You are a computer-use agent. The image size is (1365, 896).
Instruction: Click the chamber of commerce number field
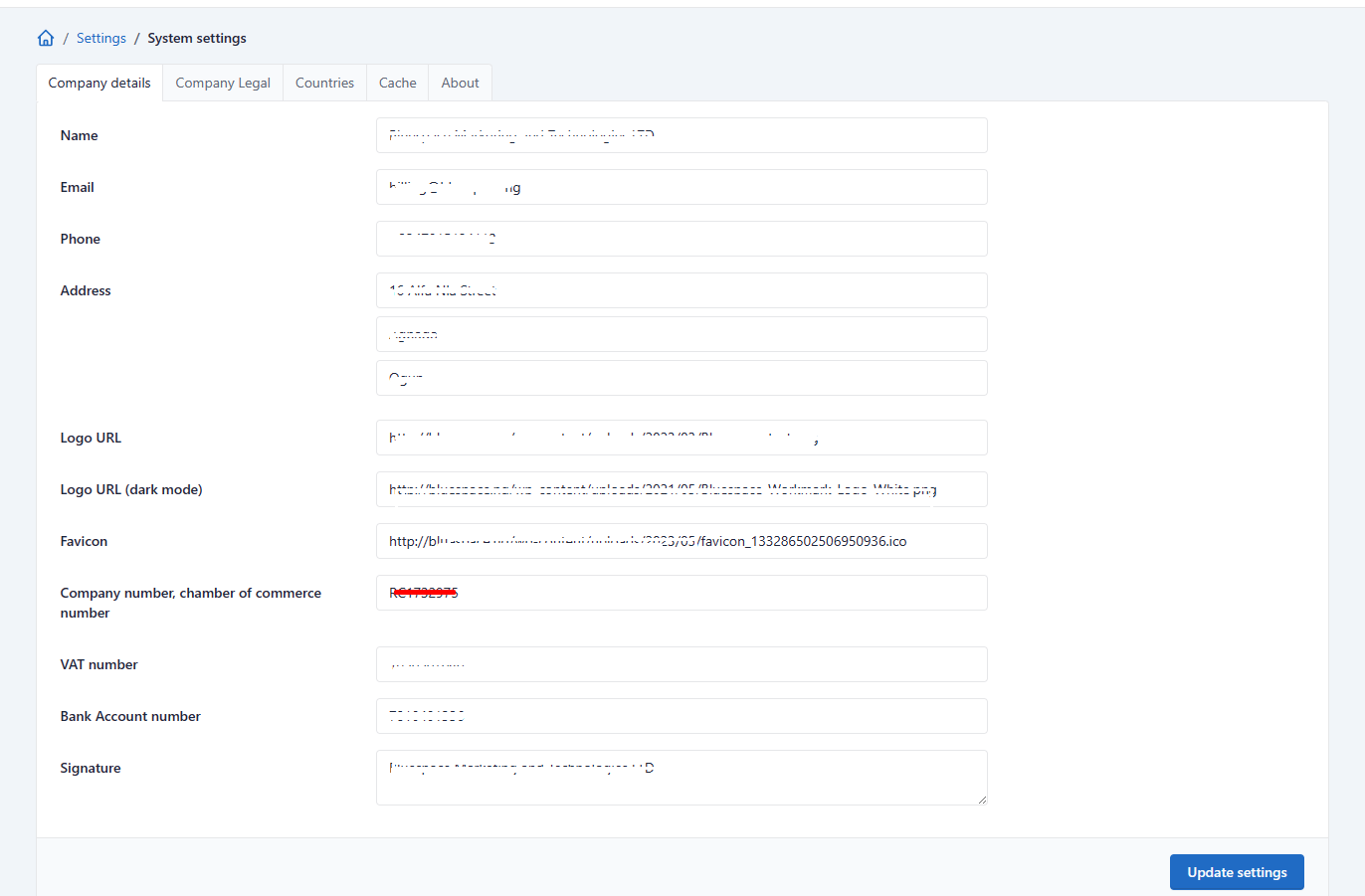(x=682, y=593)
